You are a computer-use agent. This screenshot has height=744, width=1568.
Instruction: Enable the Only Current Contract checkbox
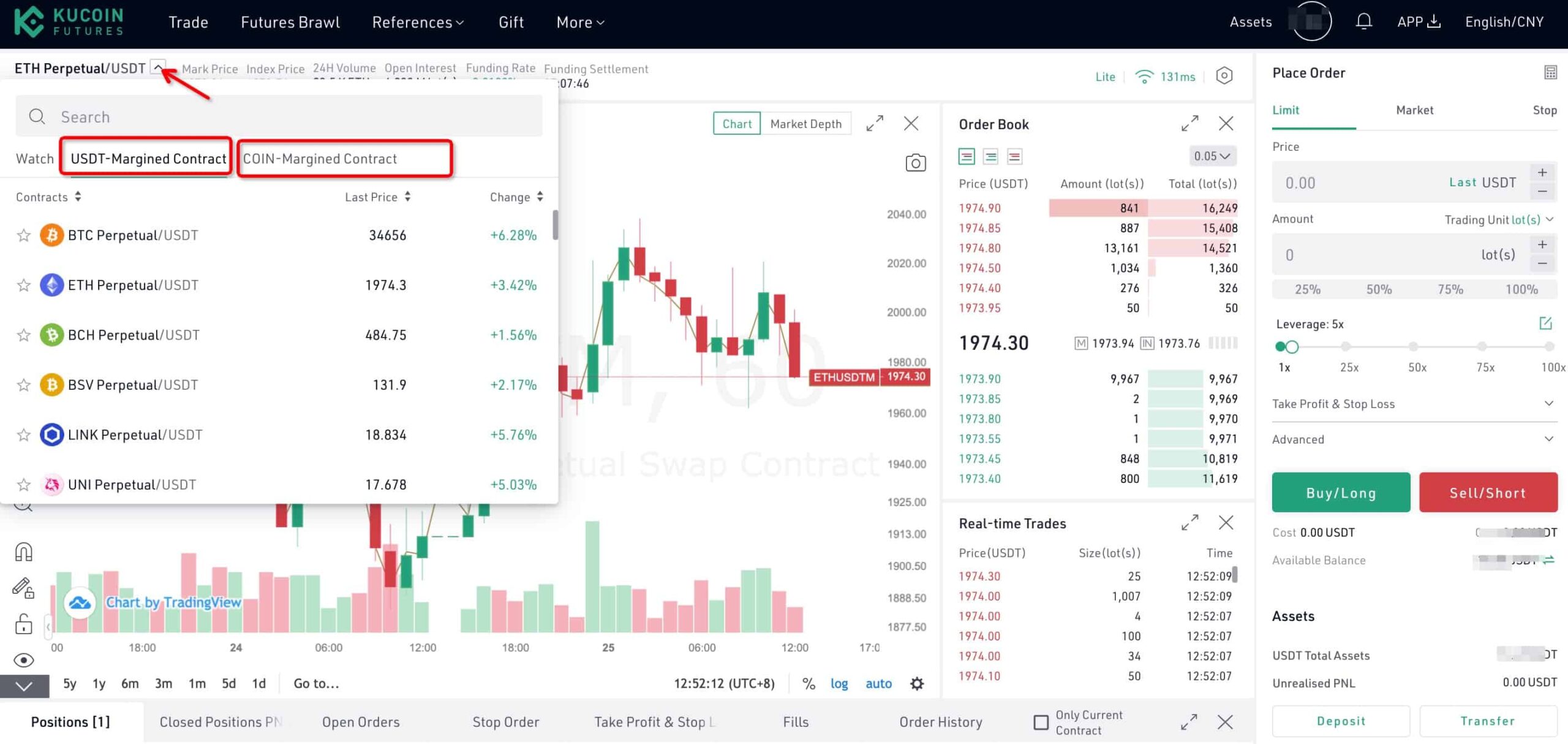coord(1041,723)
